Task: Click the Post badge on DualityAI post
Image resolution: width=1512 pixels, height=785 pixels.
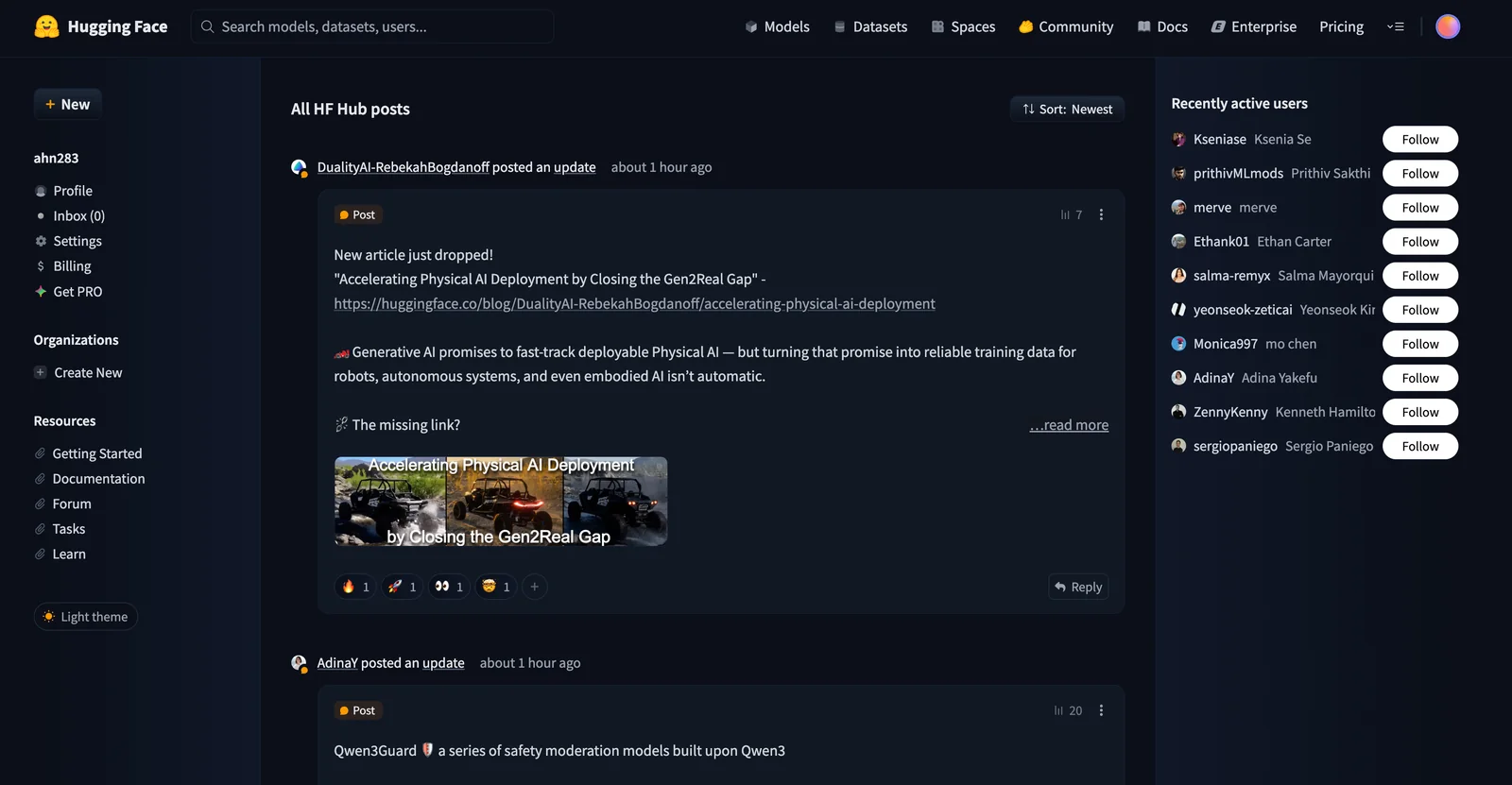Action: point(357,214)
